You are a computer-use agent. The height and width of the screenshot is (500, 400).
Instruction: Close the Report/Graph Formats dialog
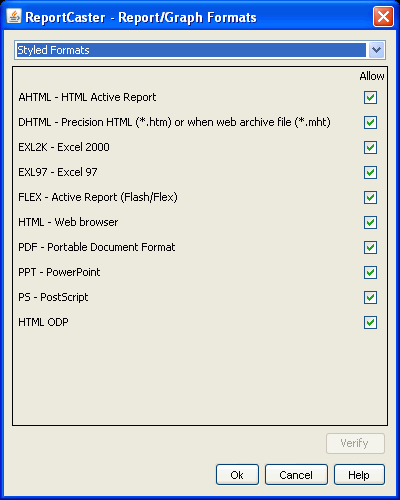click(x=383, y=16)
